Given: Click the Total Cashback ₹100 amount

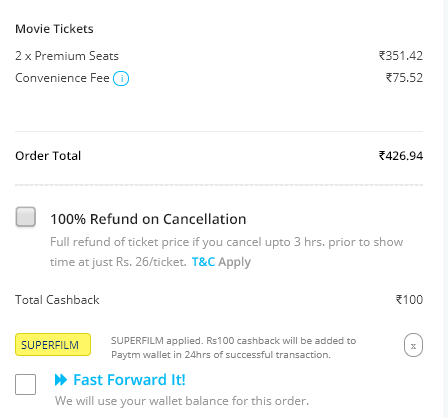Looking at the screenshot, I should click(x=409, y=300).
